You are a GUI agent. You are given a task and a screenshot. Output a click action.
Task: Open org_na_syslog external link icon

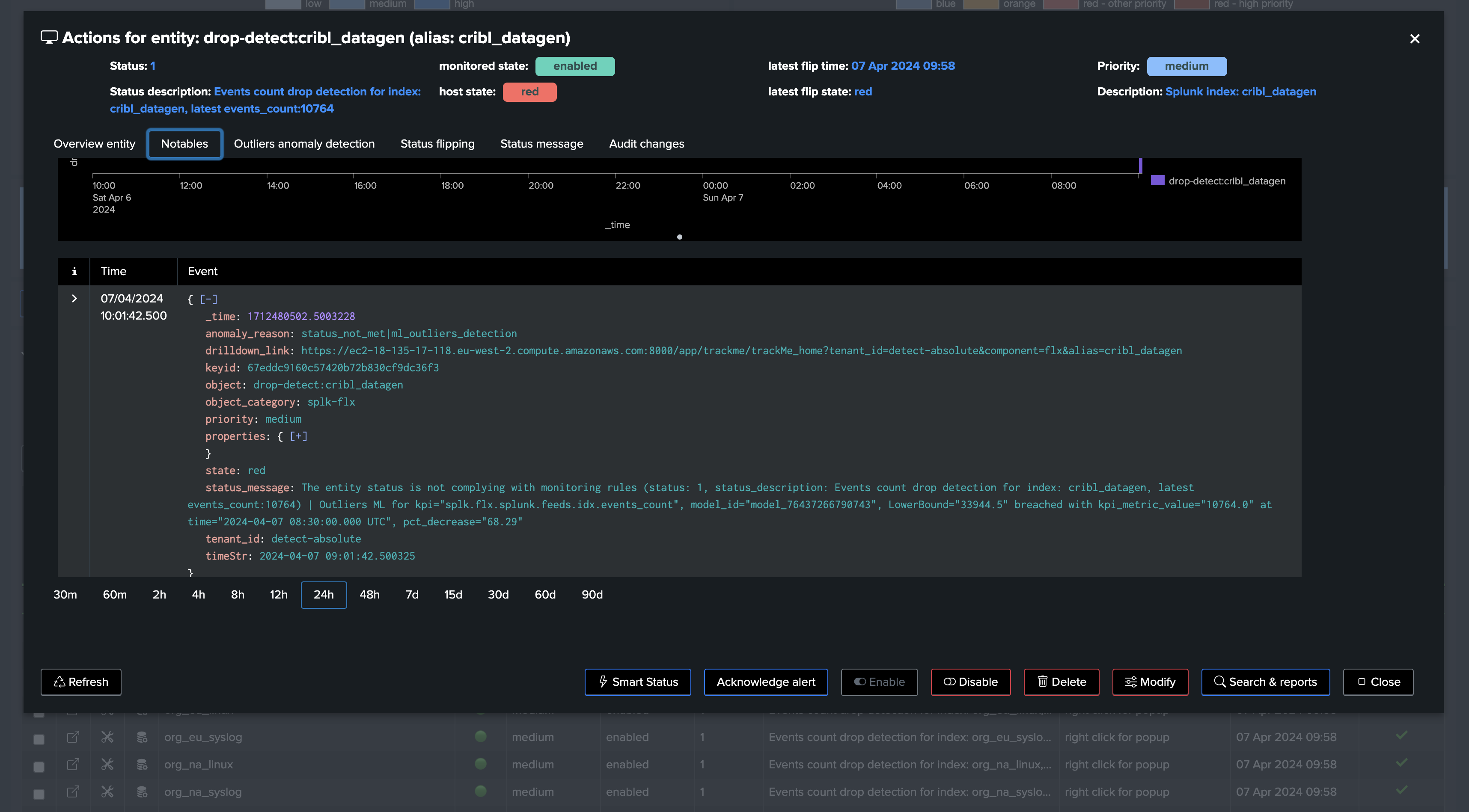(73, 791)
